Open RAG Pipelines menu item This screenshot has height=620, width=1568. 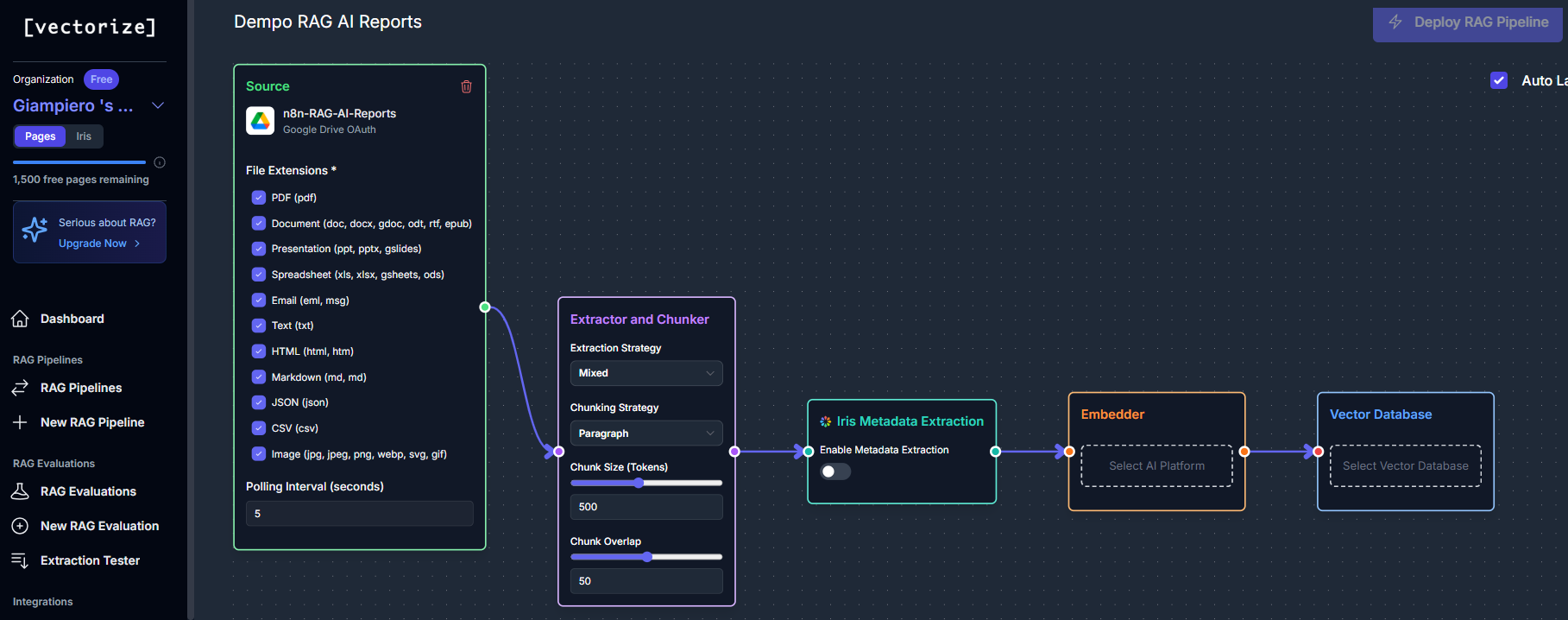[81, 388]
